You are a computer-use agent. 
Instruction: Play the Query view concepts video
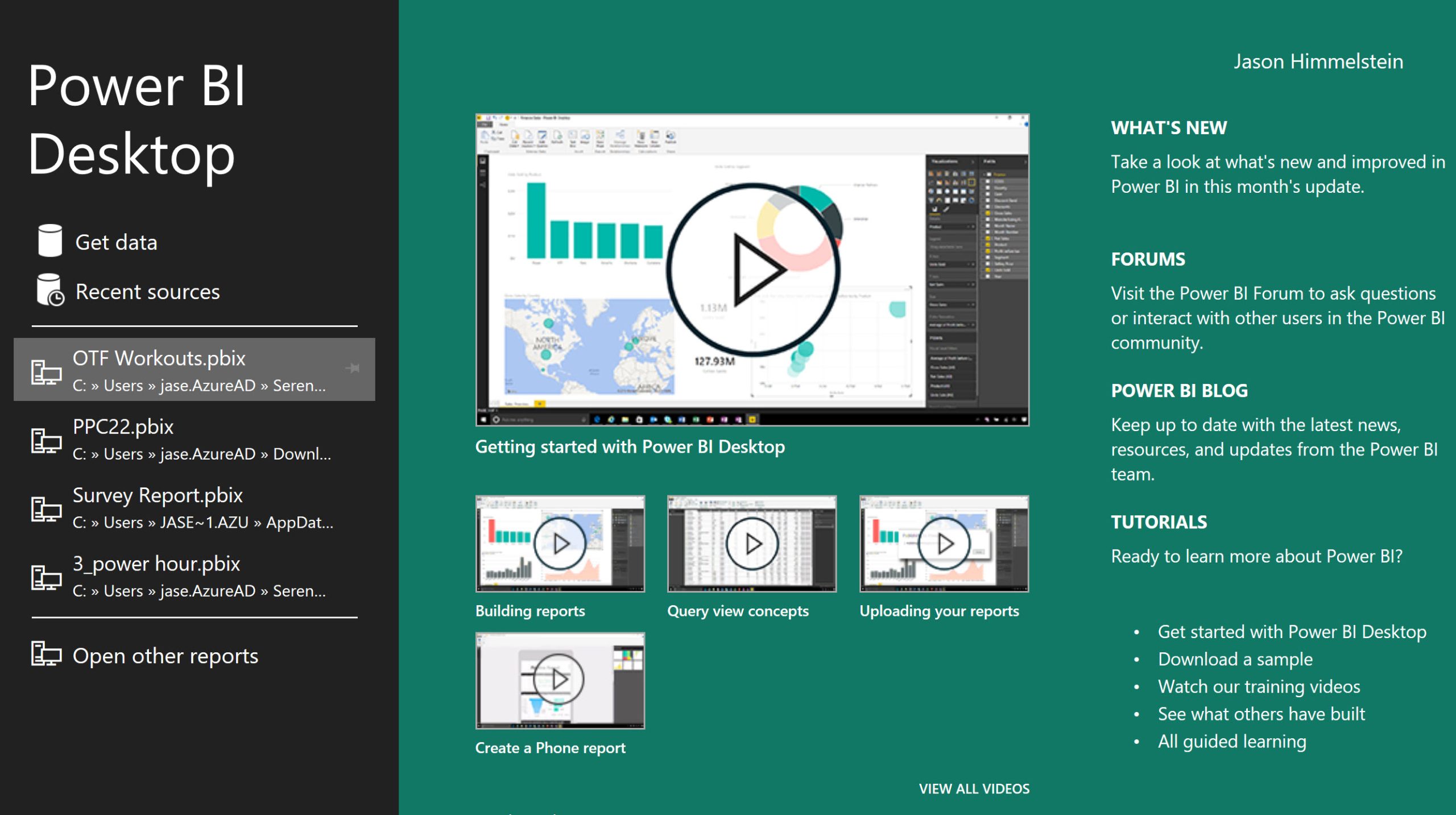point(752,544)
